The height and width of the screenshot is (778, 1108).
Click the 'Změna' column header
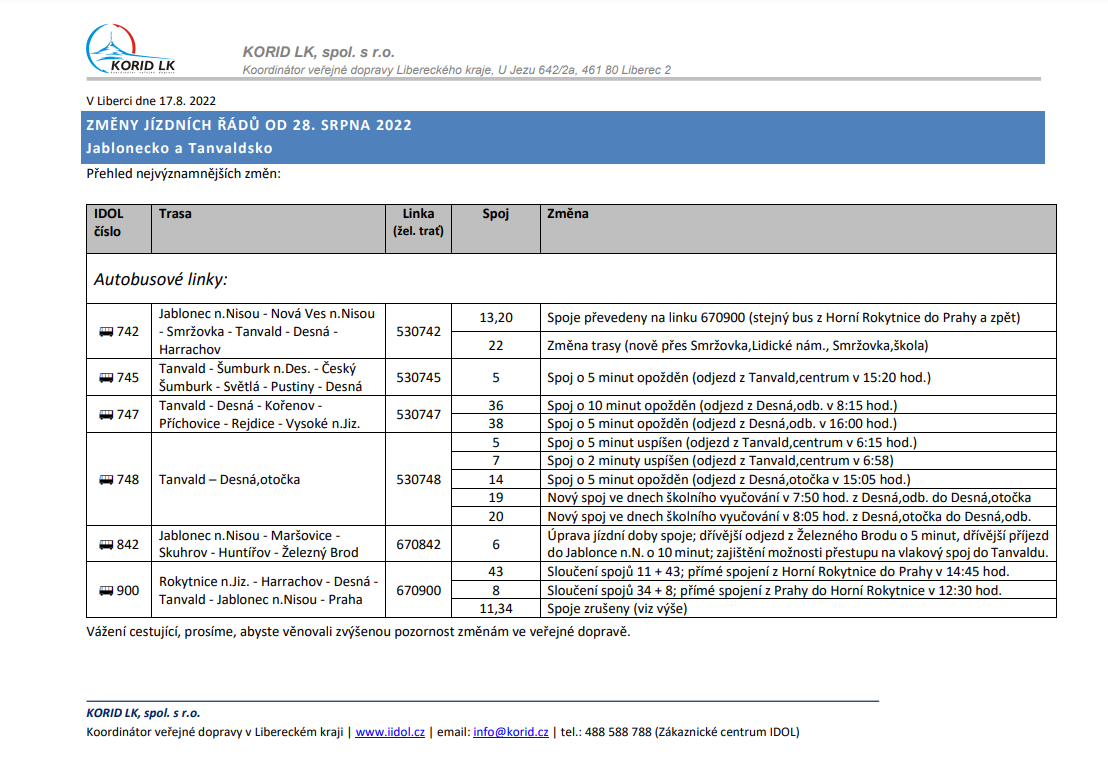point(798,229)
